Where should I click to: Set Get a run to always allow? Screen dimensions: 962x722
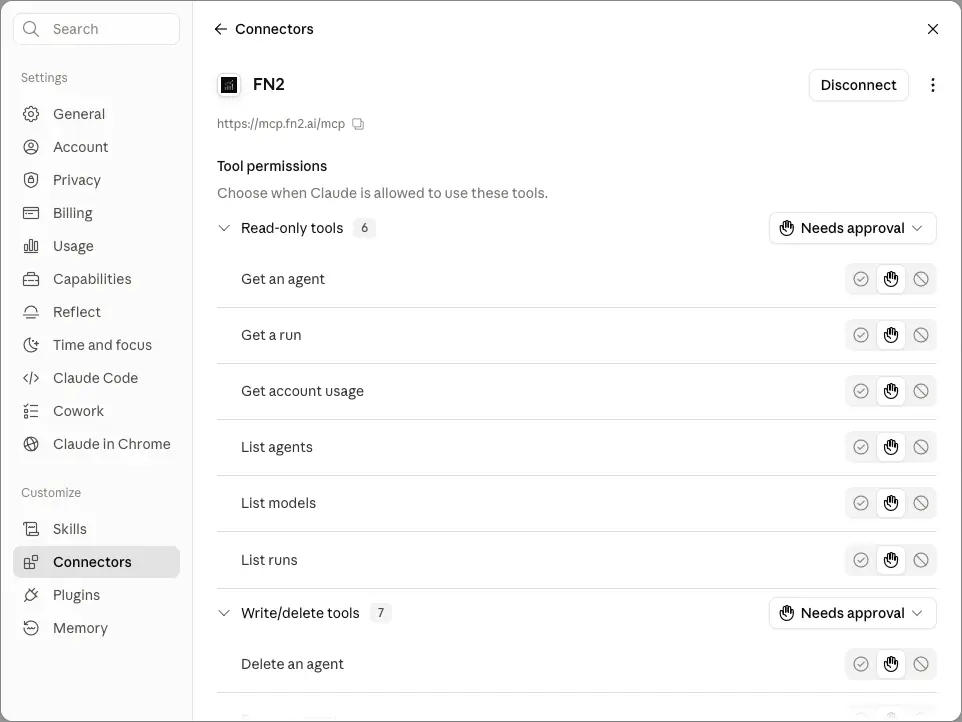click(x=861, y=335)
